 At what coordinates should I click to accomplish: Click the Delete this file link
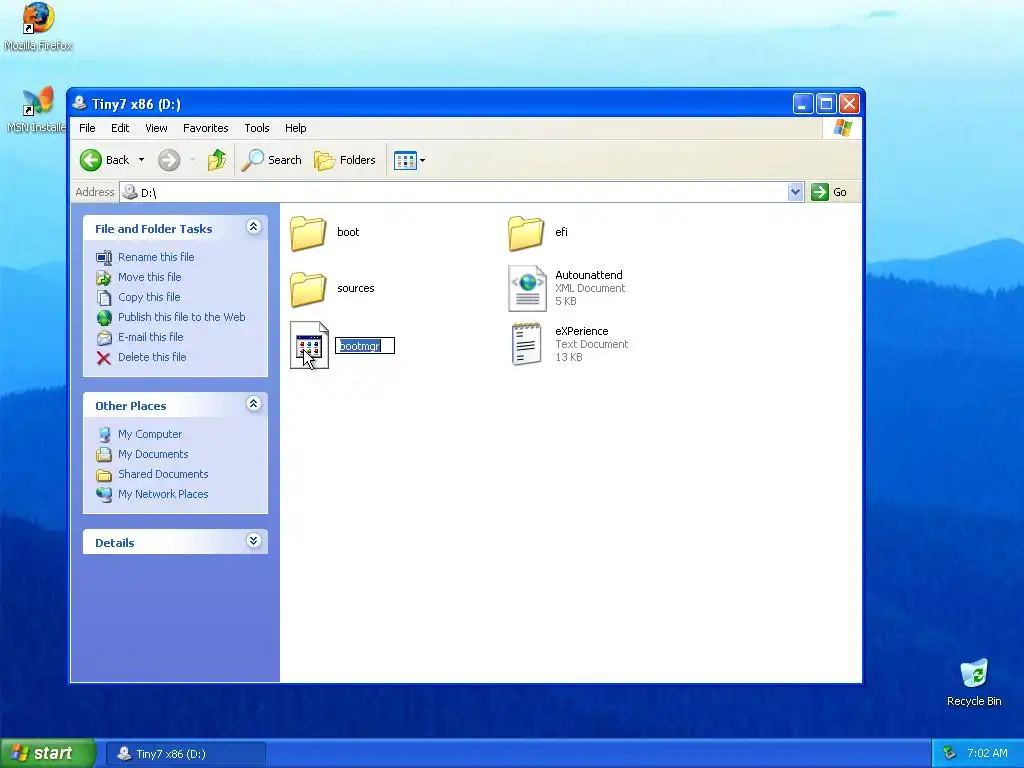pyautogui.click(x=152, y=357)
